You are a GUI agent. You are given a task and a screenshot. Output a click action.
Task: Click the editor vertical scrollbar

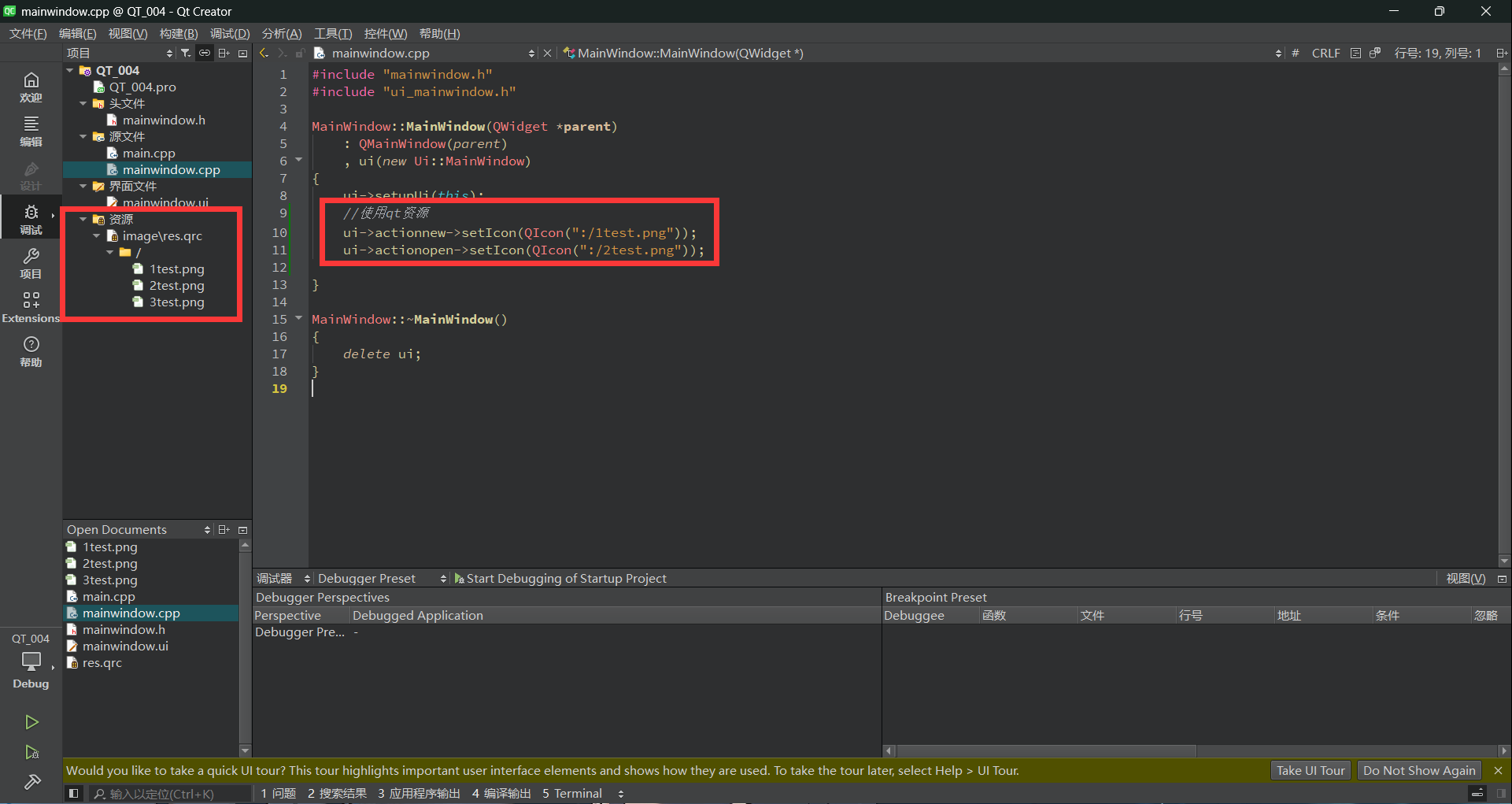pos(1504,315)
